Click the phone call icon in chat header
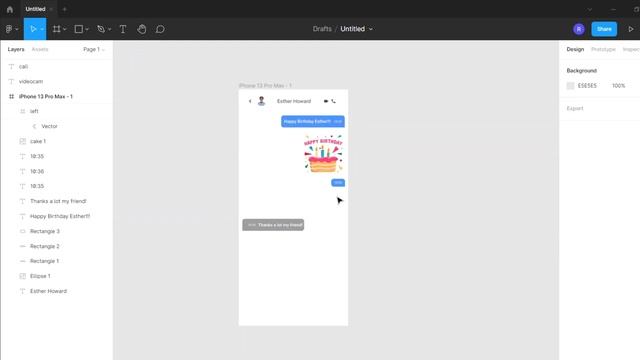This screenshot has height=360, width=640. tap(333, 101)
